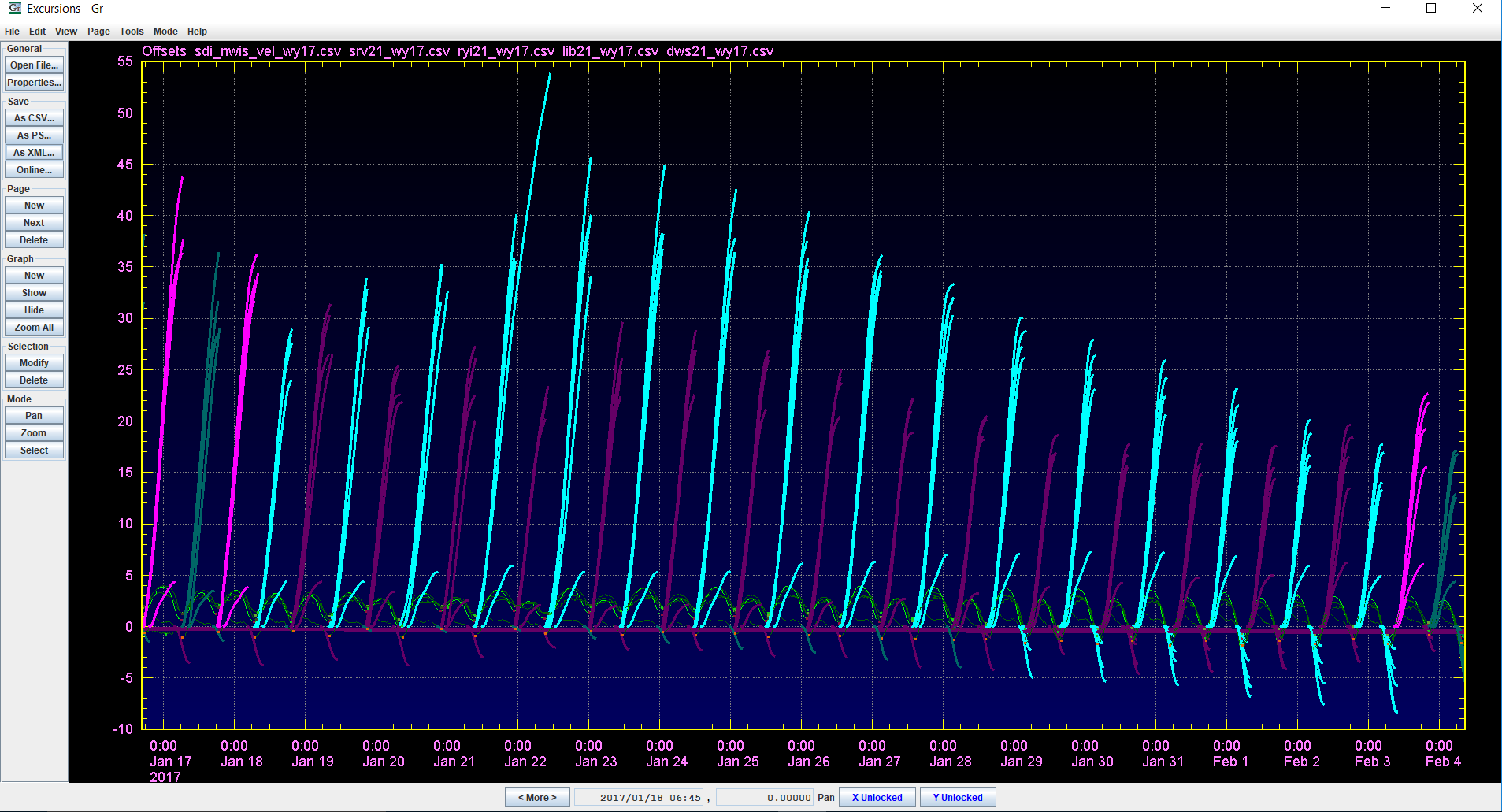Switch to Select mode
Viewport: 1502px width, 812px height.
[x=34, y=450]
